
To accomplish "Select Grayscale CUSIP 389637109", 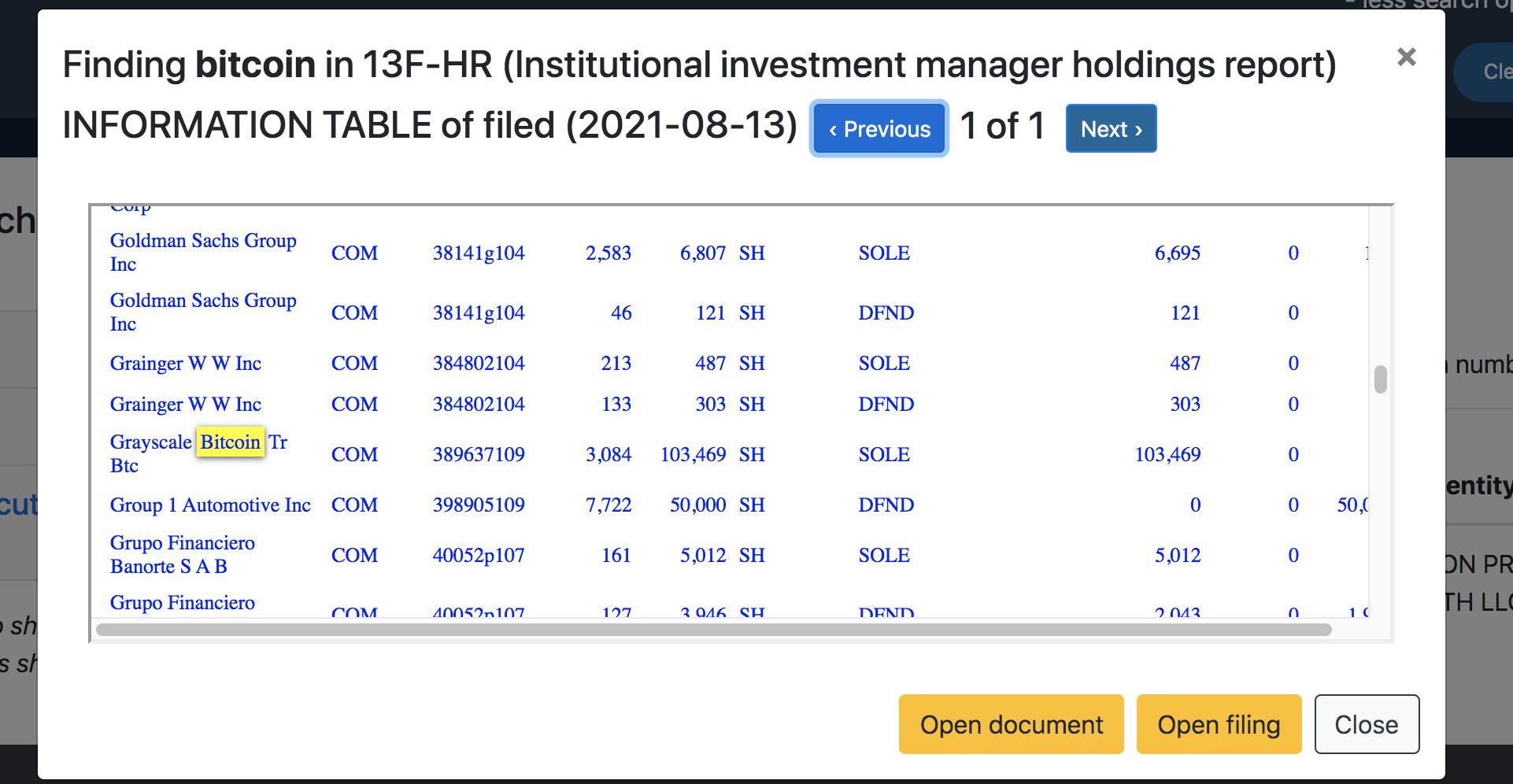I will point(478,455).
